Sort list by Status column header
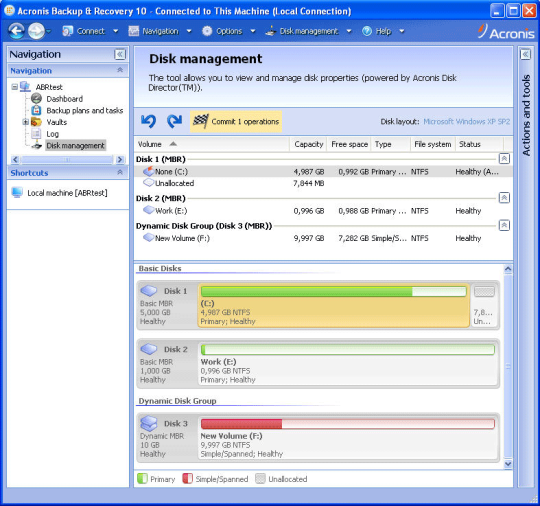 tap(479, 144)
